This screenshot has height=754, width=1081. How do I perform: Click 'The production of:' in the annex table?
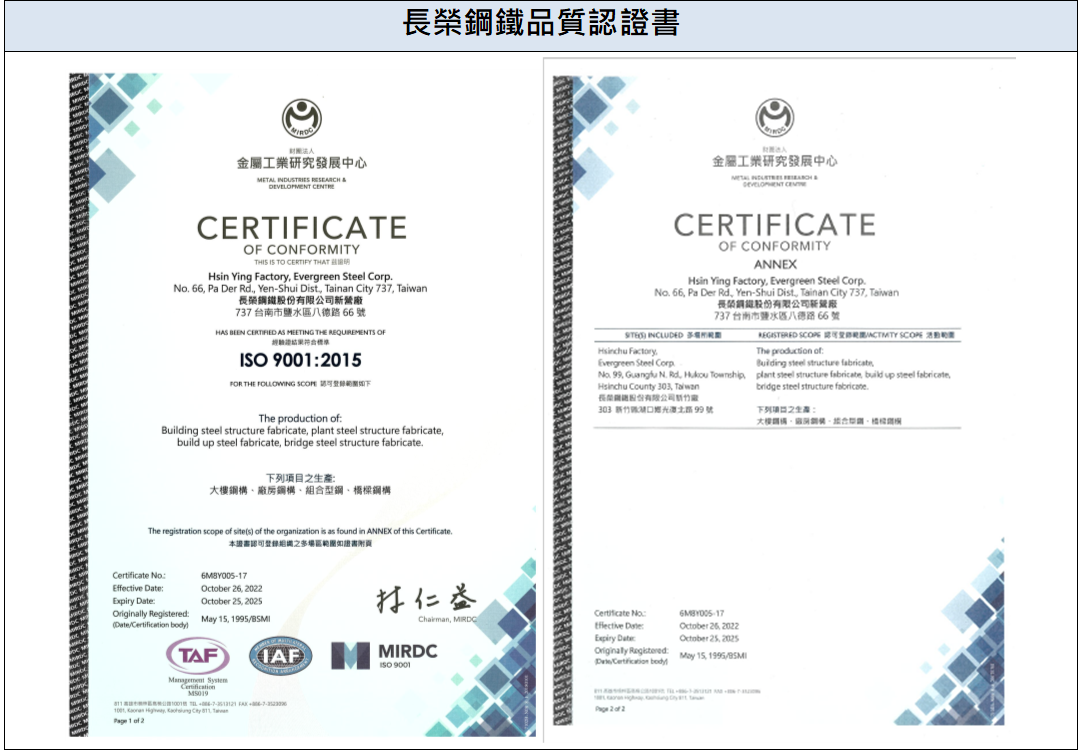coord(789,351)
